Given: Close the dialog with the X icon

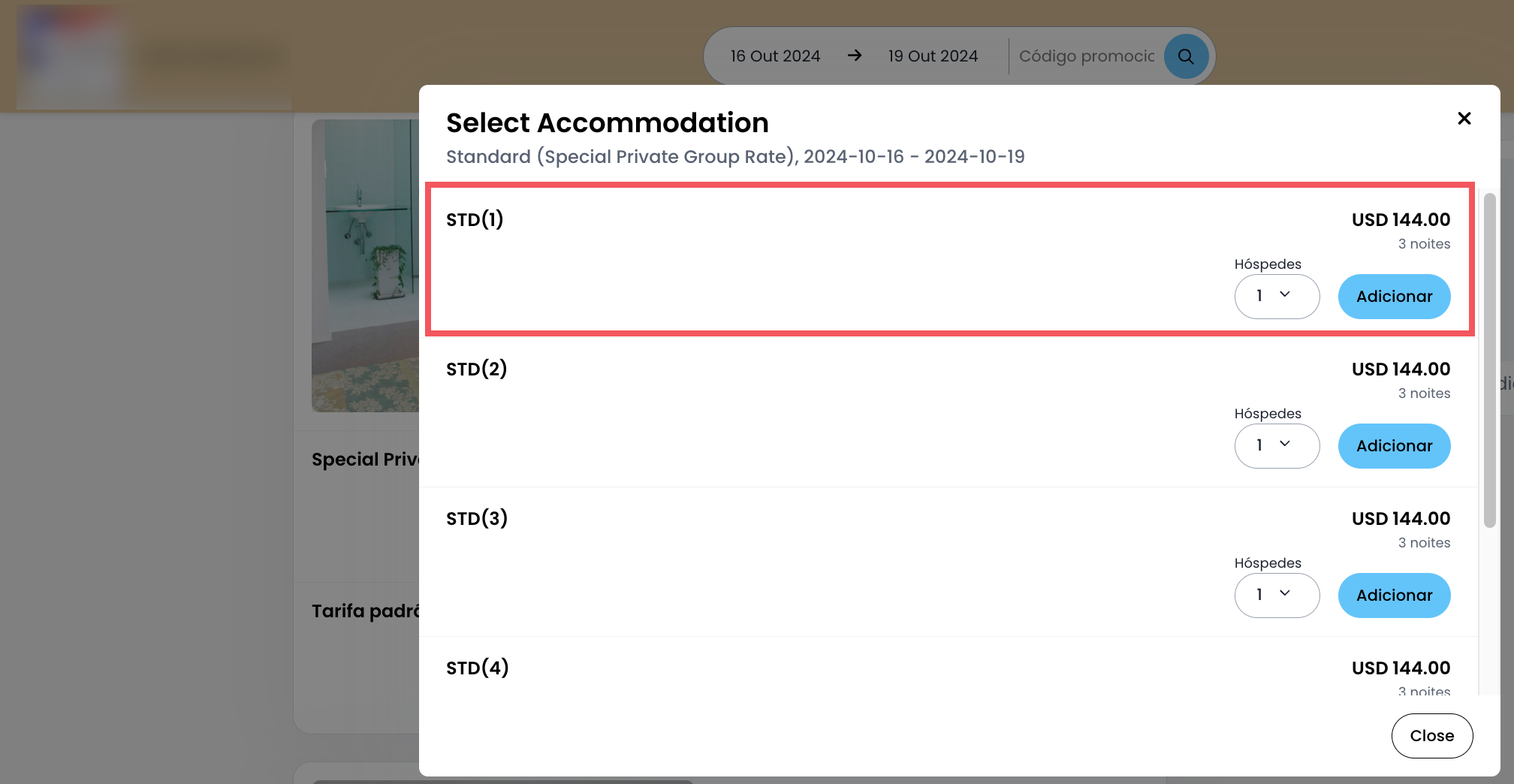Looking at the screenshot, I should tap(1464, 119).
